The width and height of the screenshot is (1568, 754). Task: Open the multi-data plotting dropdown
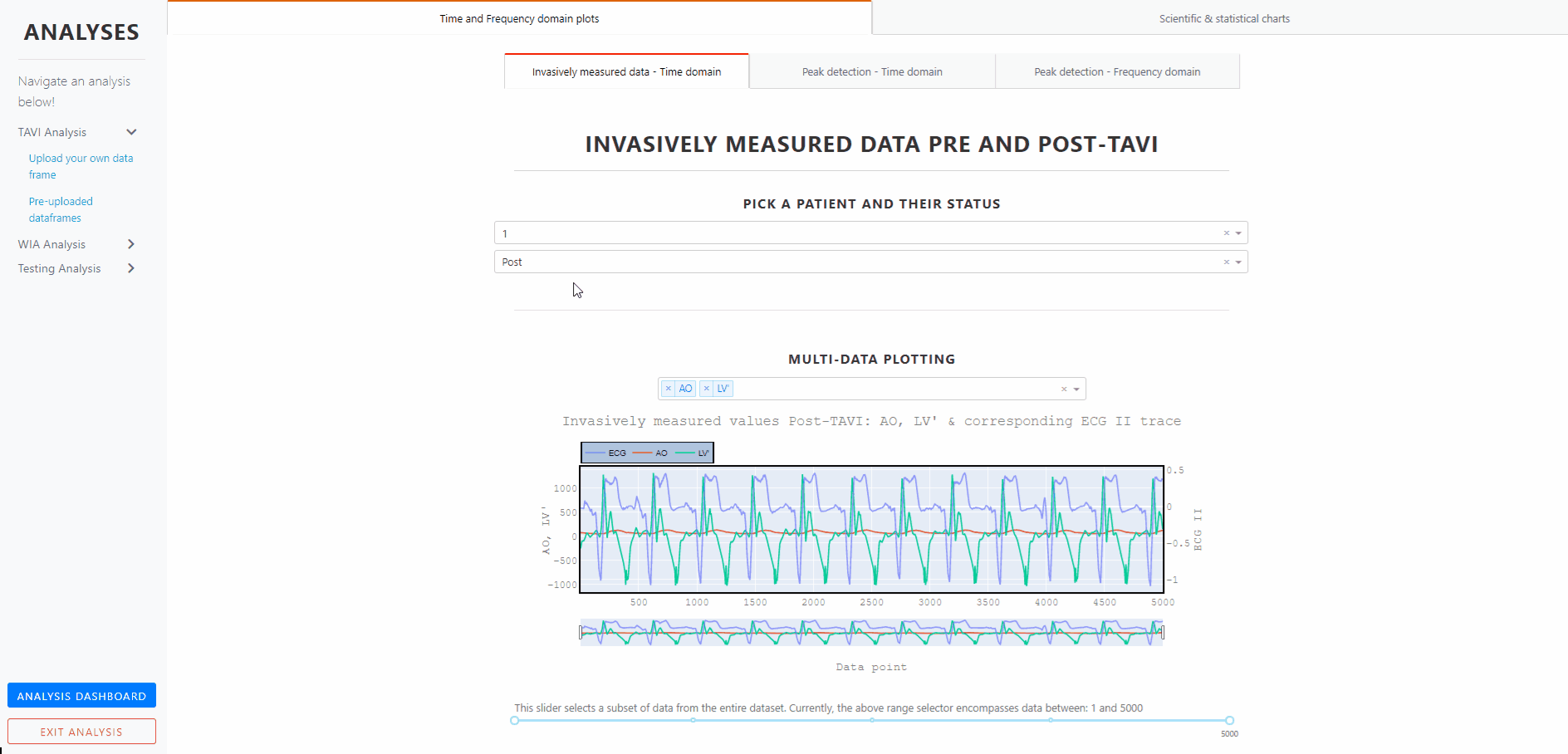click(x=1076, y=388)
